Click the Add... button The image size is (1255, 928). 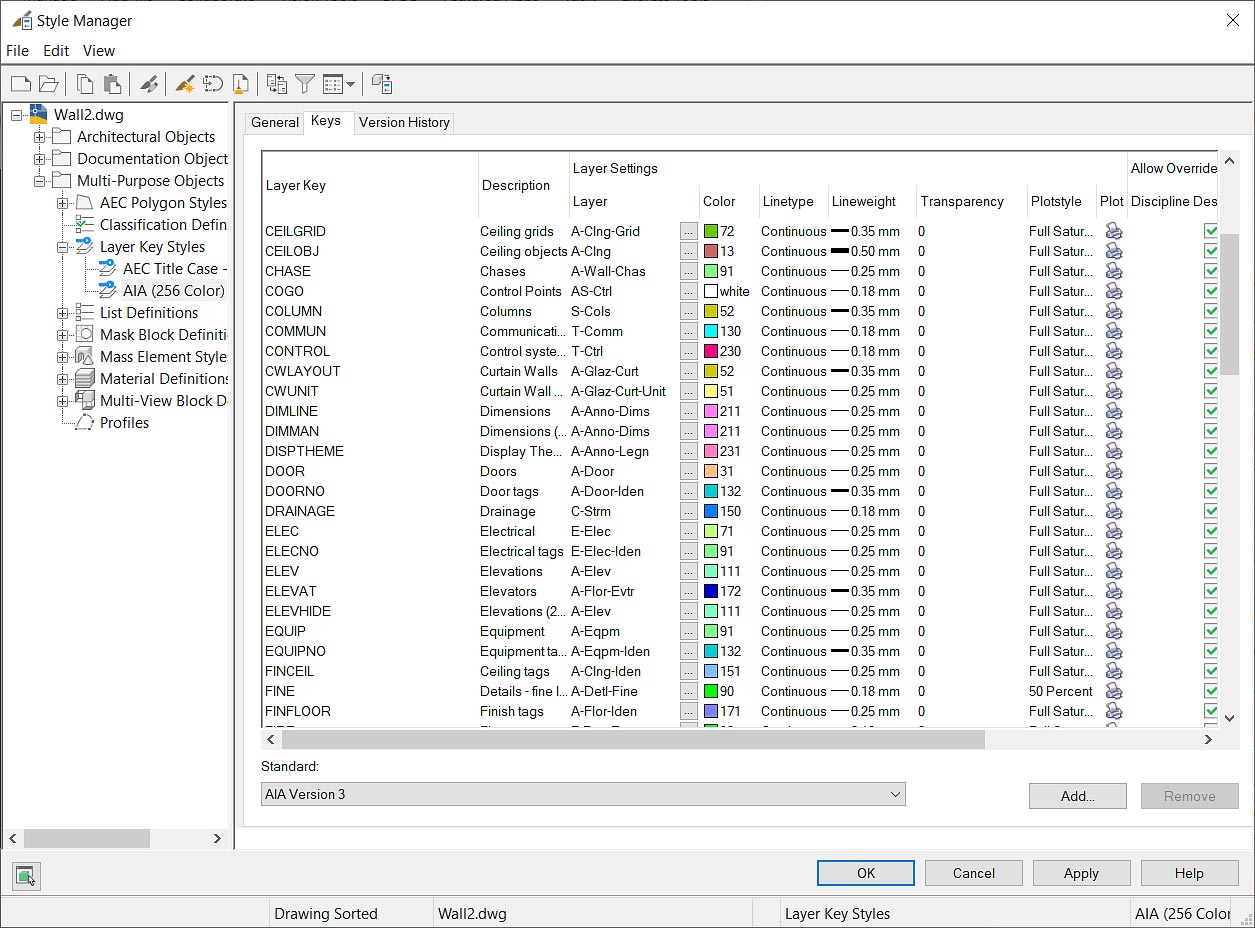pos(1077,796)
